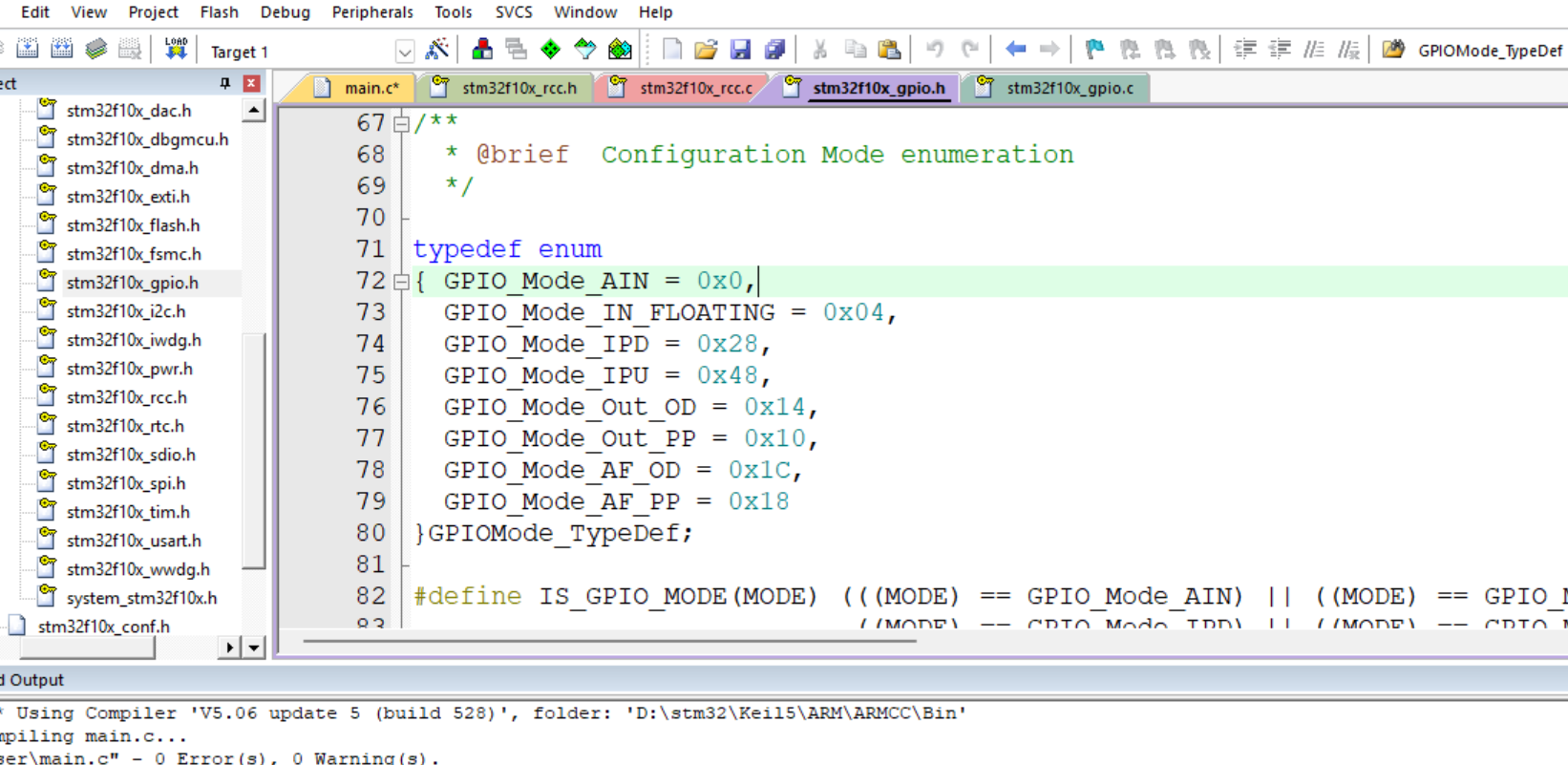Open Manage Run-Time Environment green diamond
This screenshot has height=765, width=1568.
click(x=551, y=50)
